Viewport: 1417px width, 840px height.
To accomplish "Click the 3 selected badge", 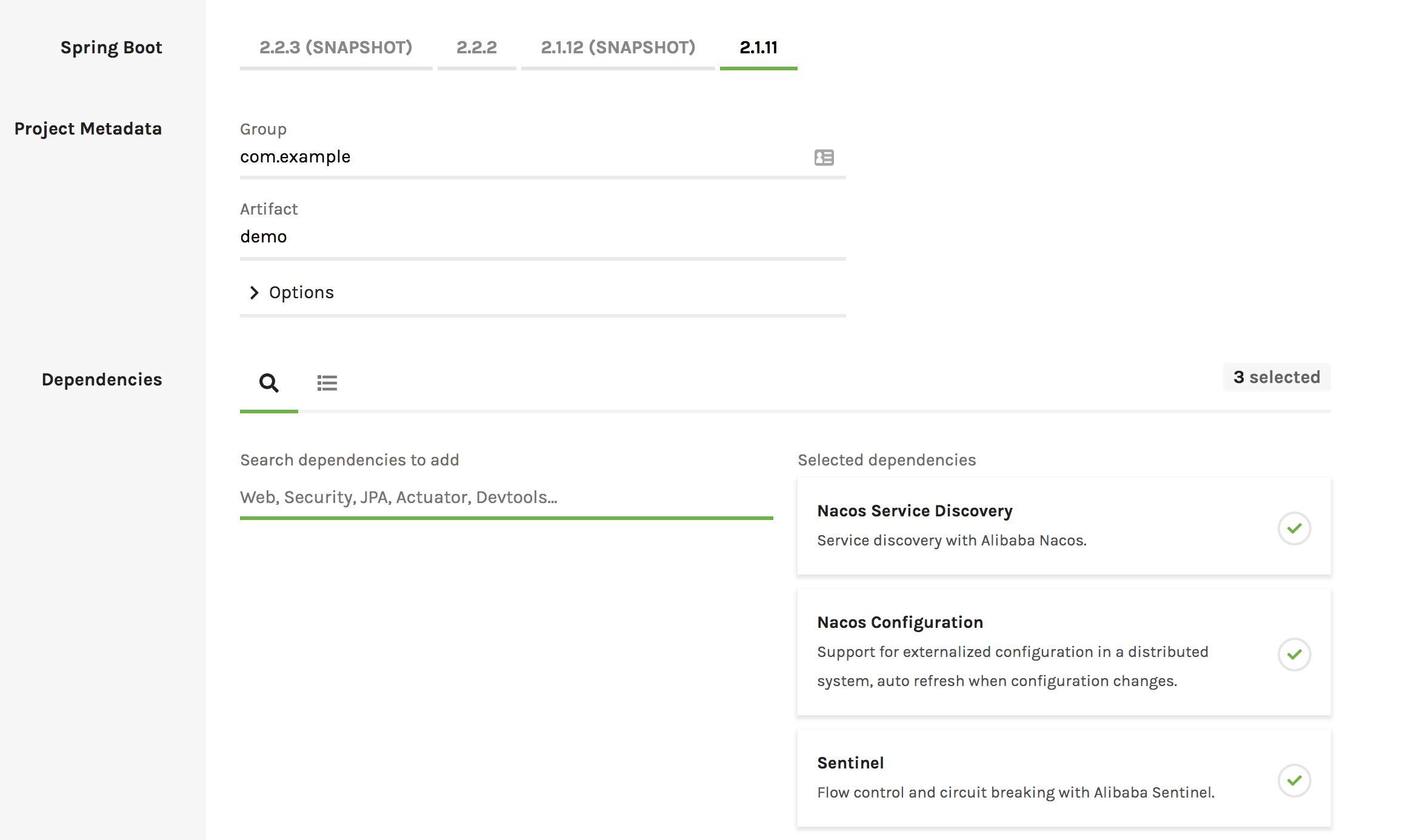I will [x=1276, y=377].
